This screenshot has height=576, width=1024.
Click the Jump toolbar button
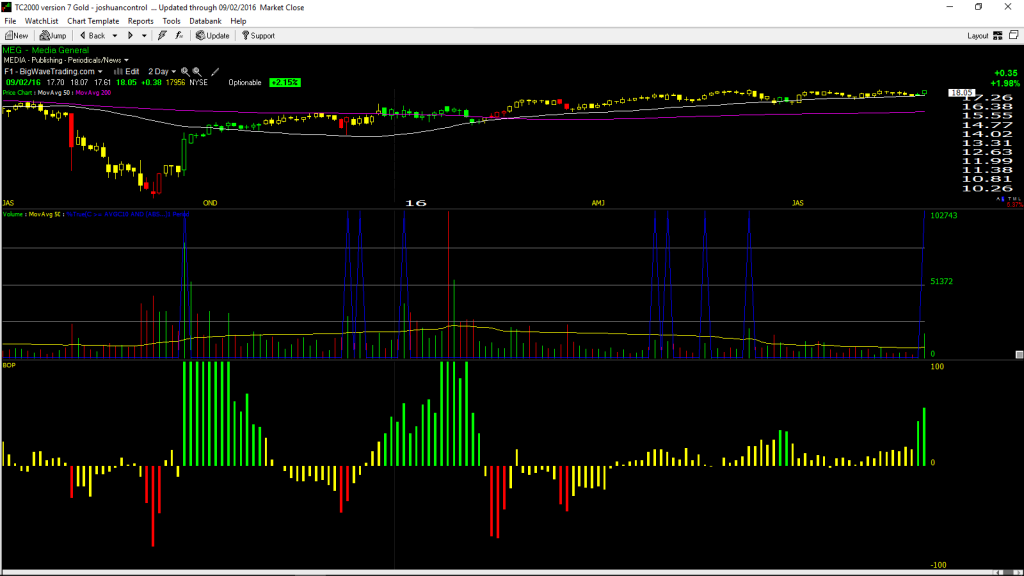click(53, 36)
